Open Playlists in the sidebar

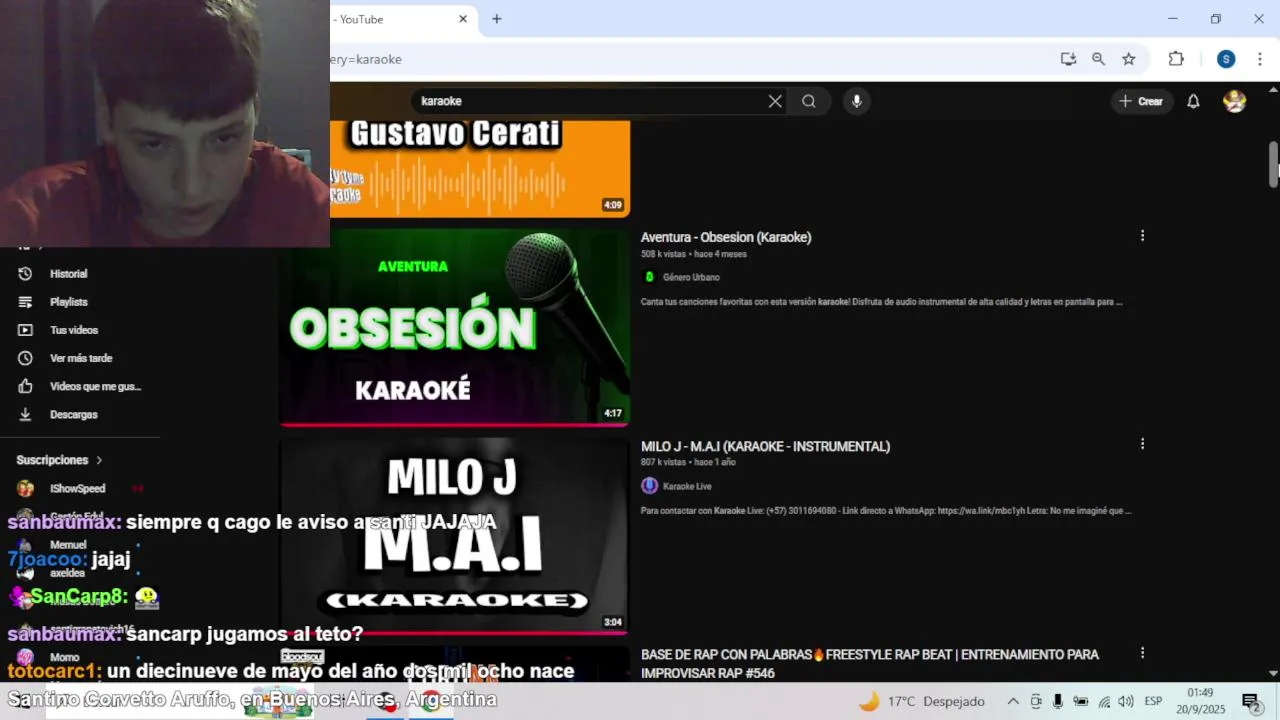point(68,302)
